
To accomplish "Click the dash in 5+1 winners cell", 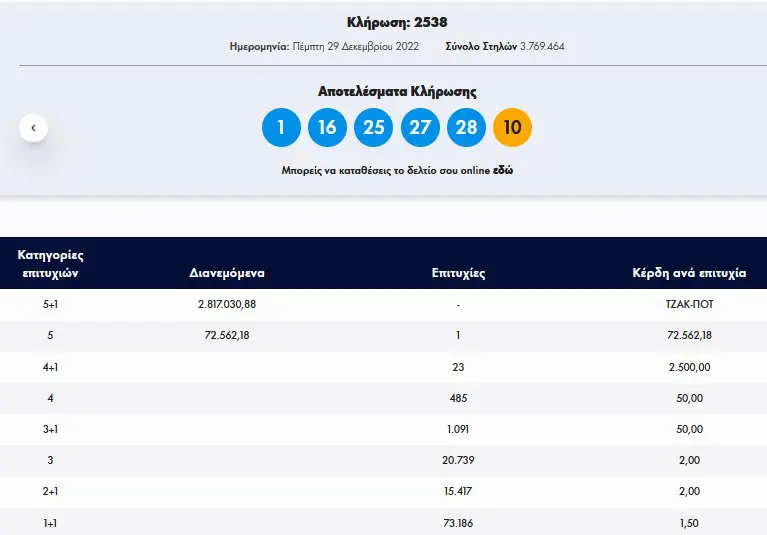I will [458, 305].
